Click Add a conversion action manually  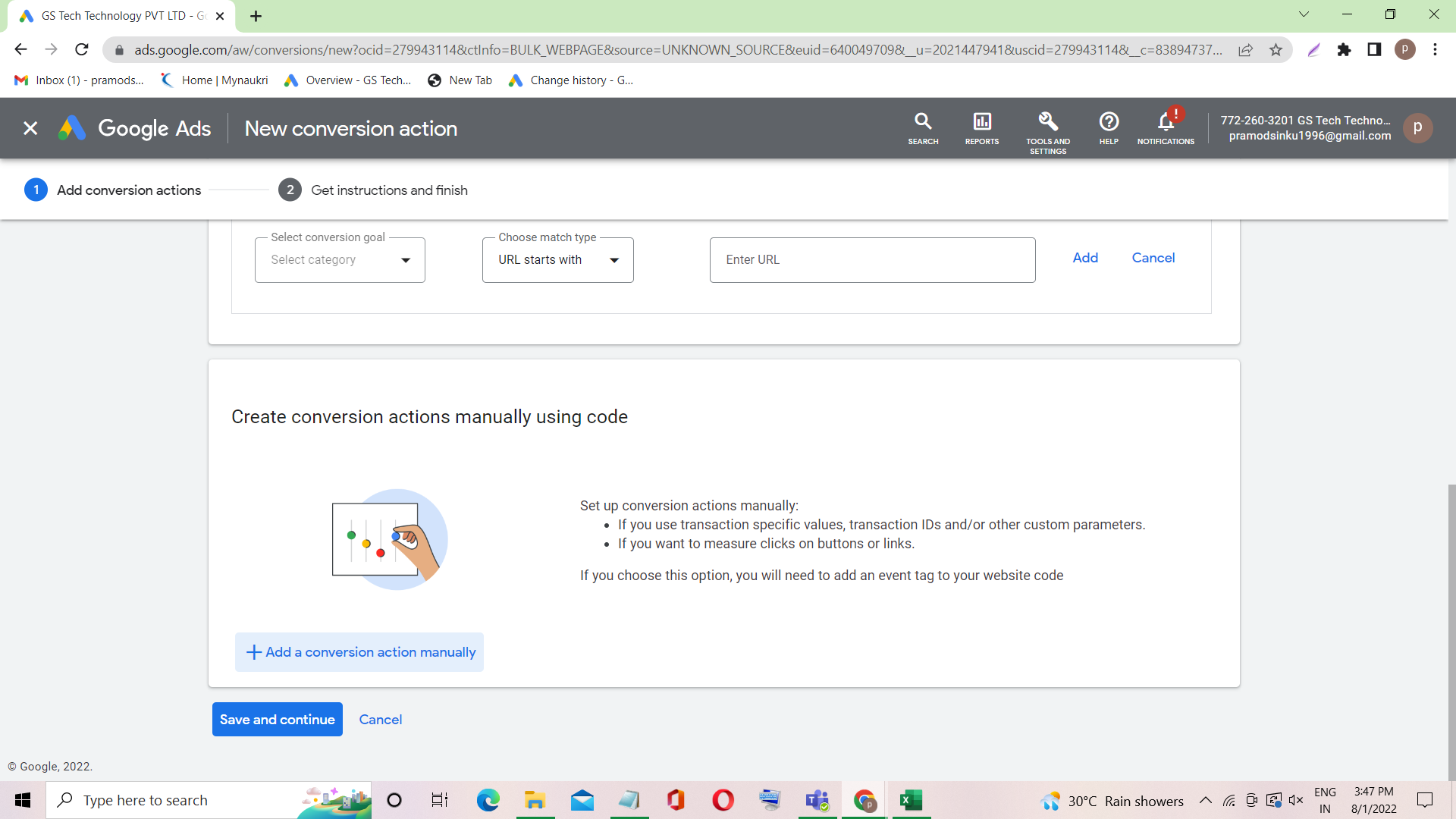click(359, 652)
